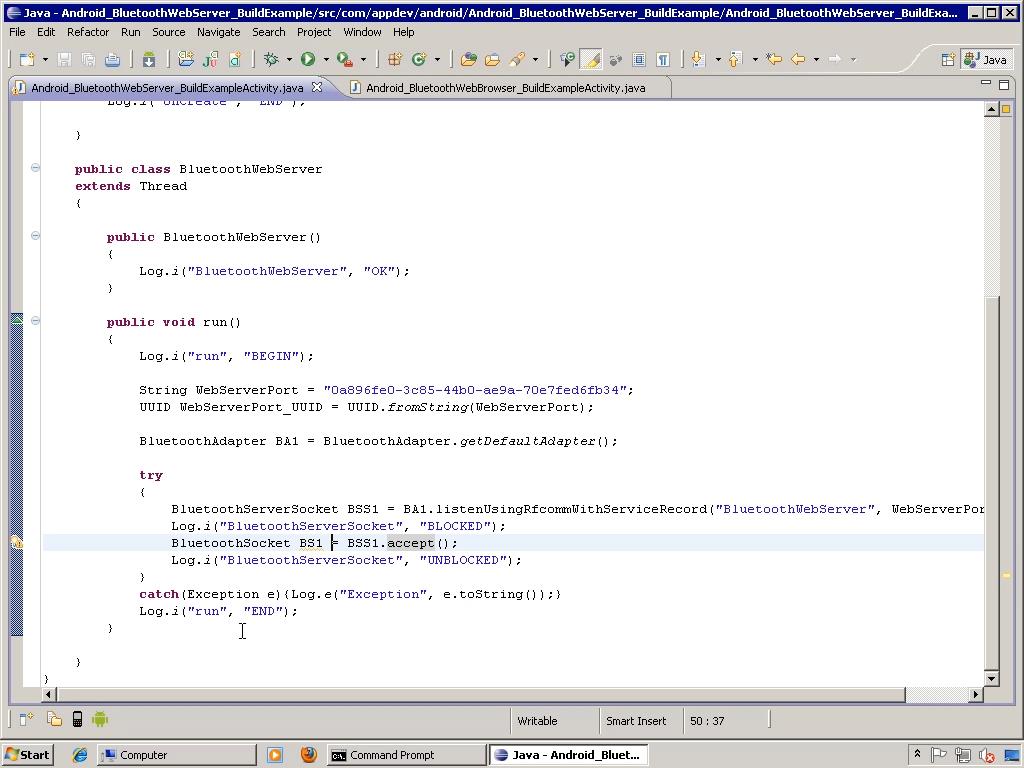Open the New wizard dropdown arrow
The height and width of the screenshot is (768, 1024).
coord(45,59)
